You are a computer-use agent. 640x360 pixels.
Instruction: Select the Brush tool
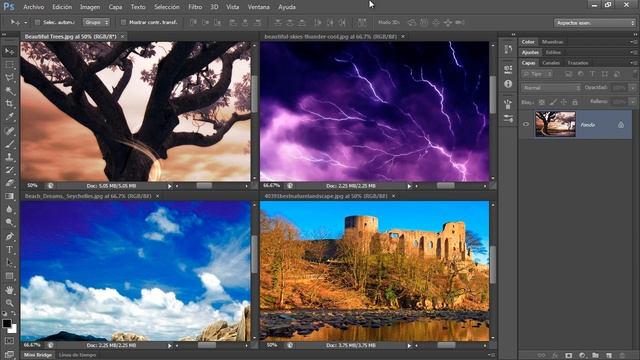point(9,144)
